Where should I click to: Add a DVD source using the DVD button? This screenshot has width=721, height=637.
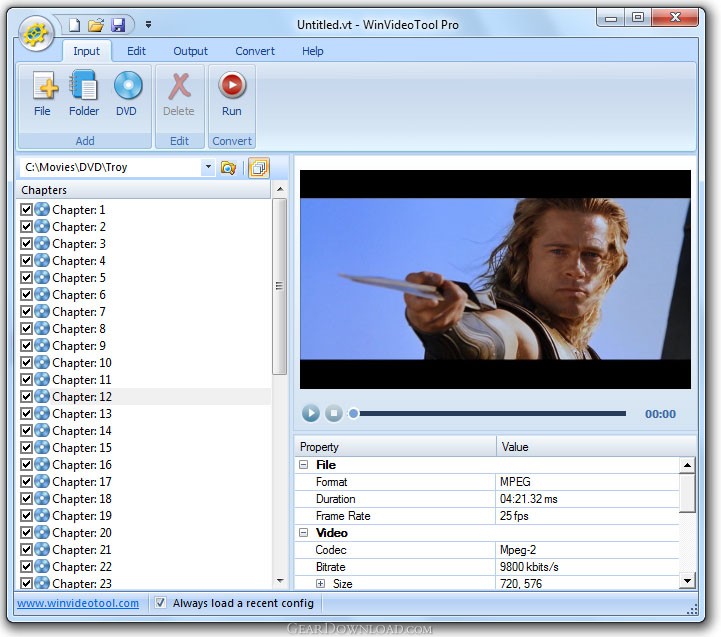tap(126, 94)
